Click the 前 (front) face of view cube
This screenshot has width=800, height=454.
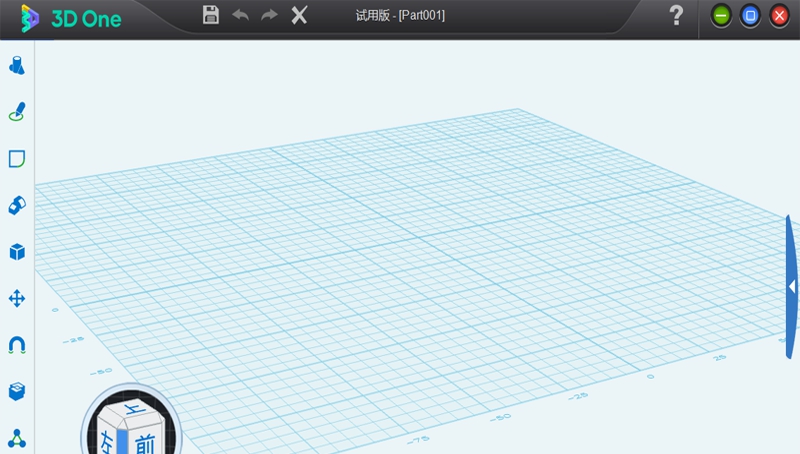coord(145,443)
